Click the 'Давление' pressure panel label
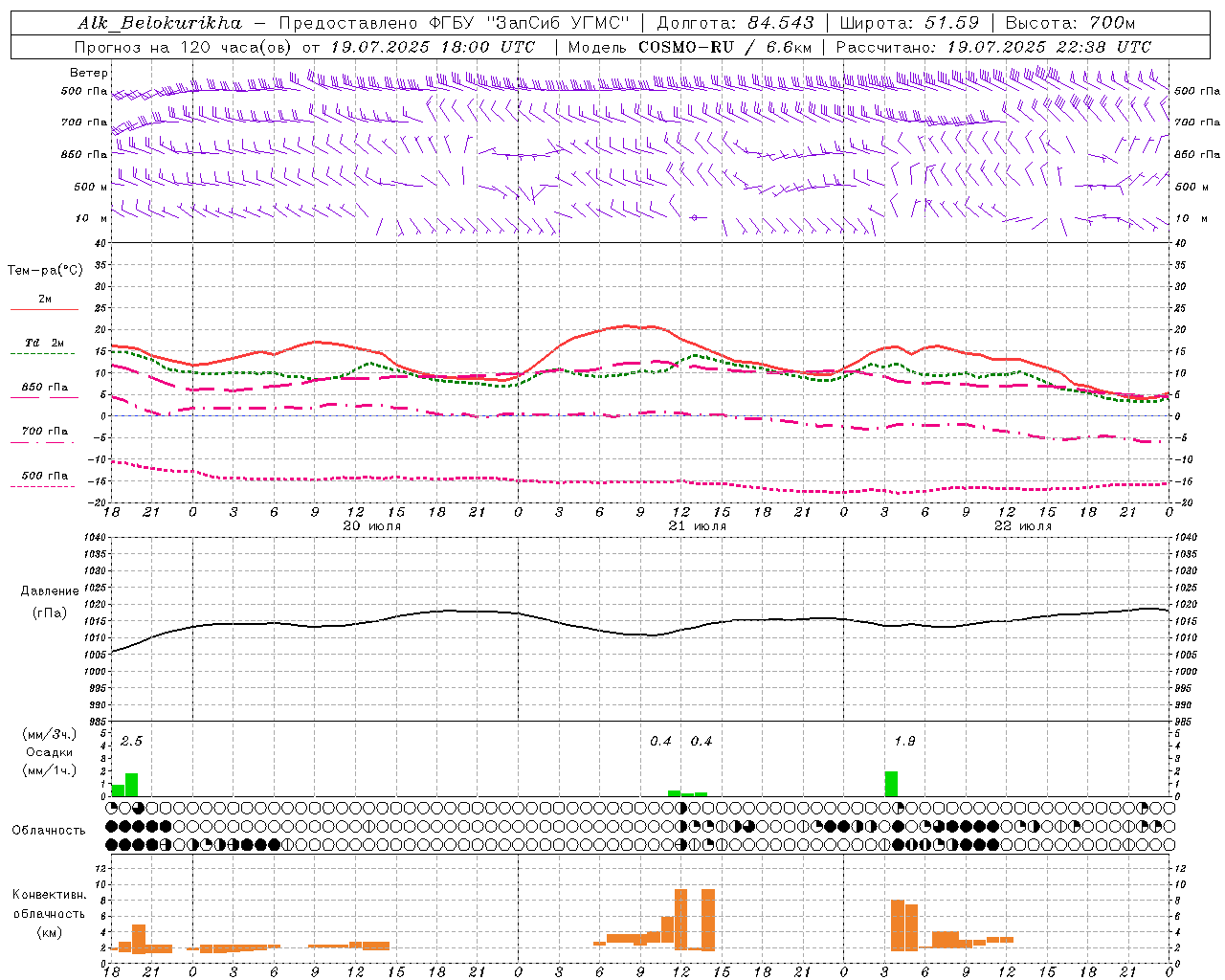 click(x=50, y=591)
